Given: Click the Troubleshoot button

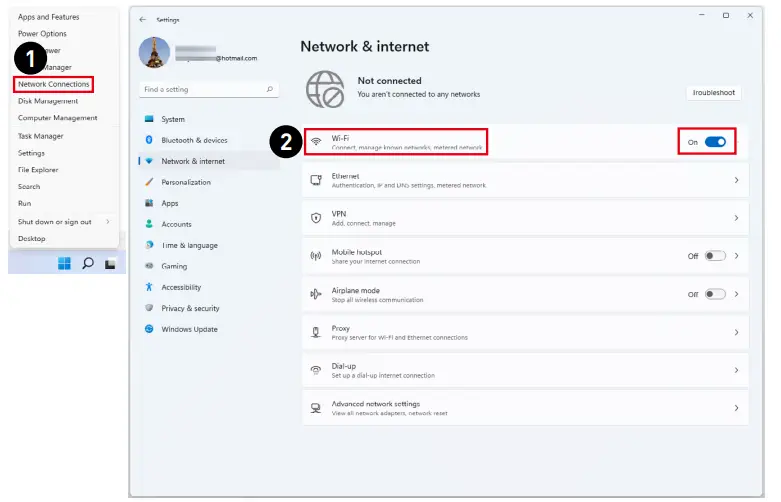Looking at the screenshot, I should [713, 92].
